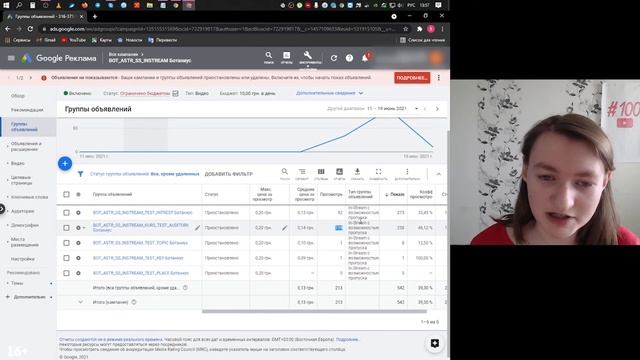Open the Google Ads hamburger main menu
This screenshot has height=360, width=640.
[x=11, y=58]
